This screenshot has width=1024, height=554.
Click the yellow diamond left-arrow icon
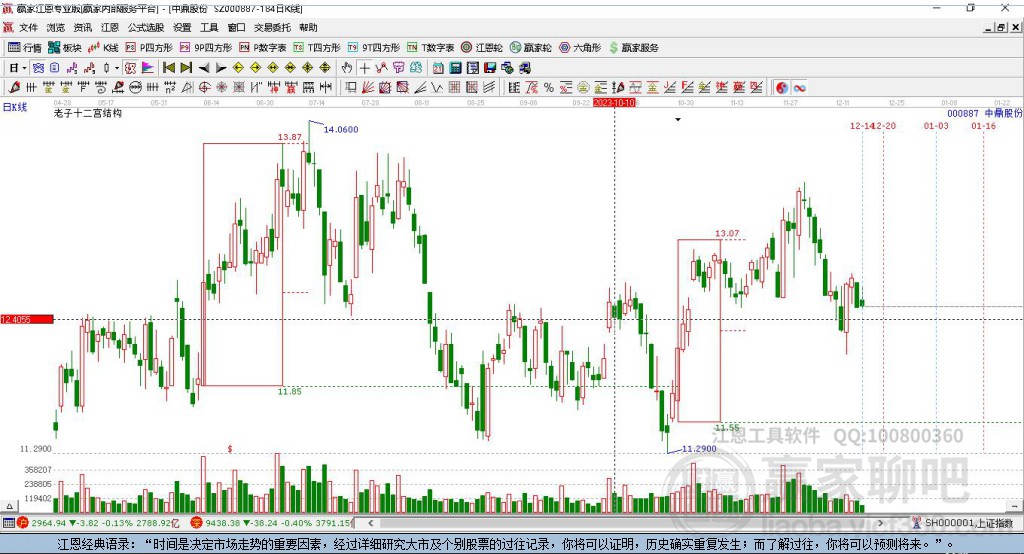(238, 68)
